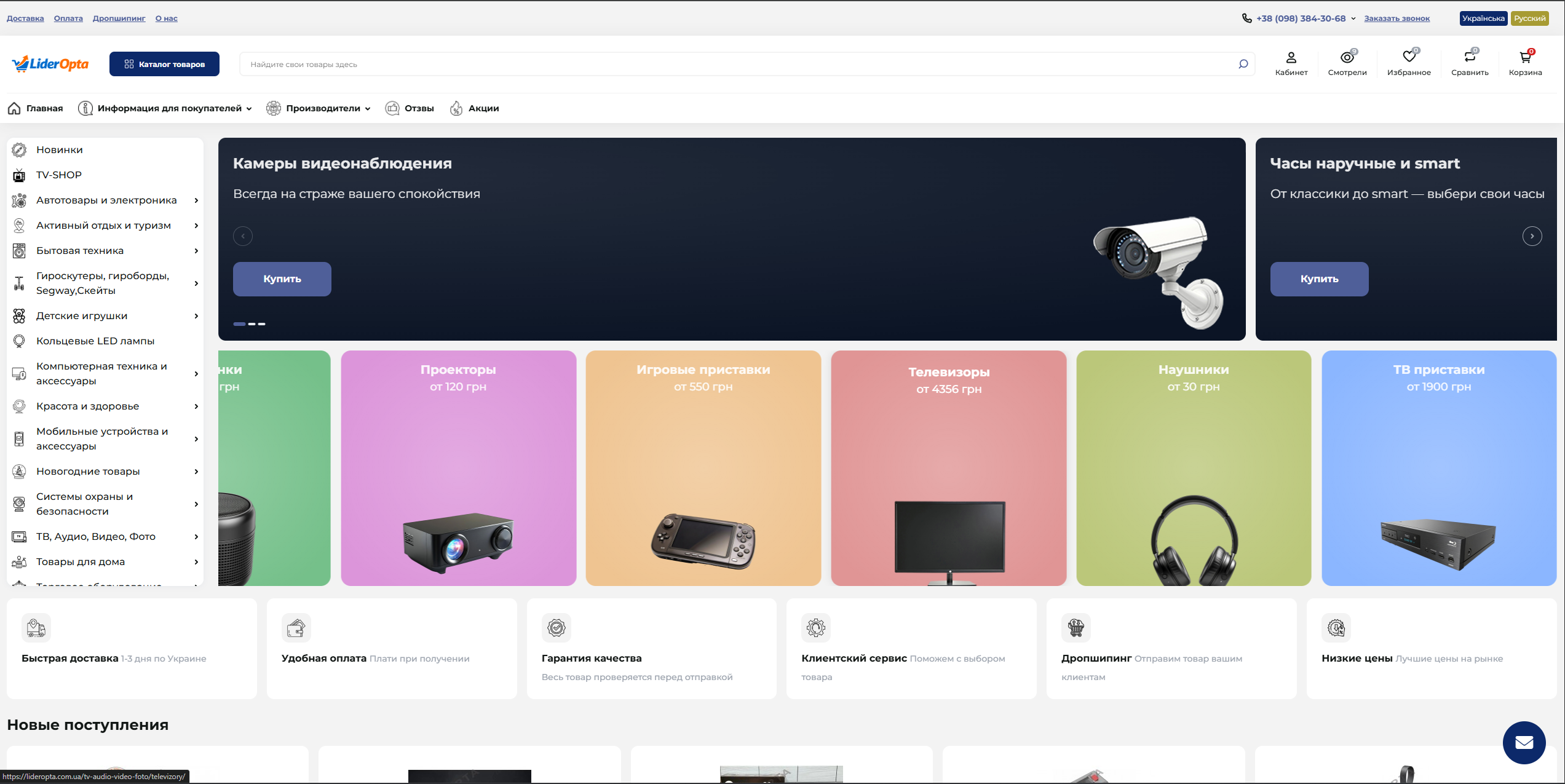This screenshot has width=1565, height=784.
Task: Click the Отзывы reviews icon
Action: [392, 108]
